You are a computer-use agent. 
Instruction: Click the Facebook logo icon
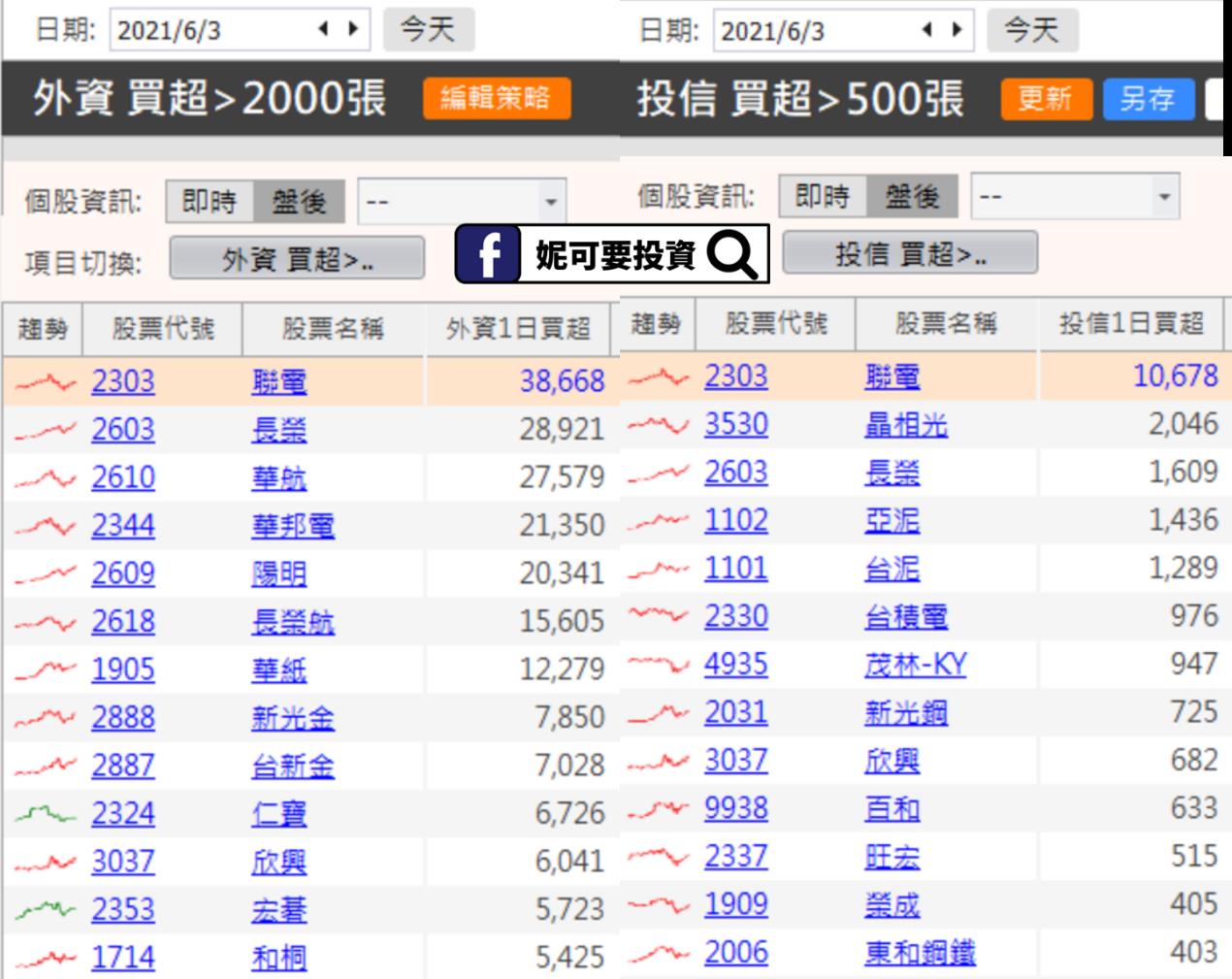coord(490,254)
